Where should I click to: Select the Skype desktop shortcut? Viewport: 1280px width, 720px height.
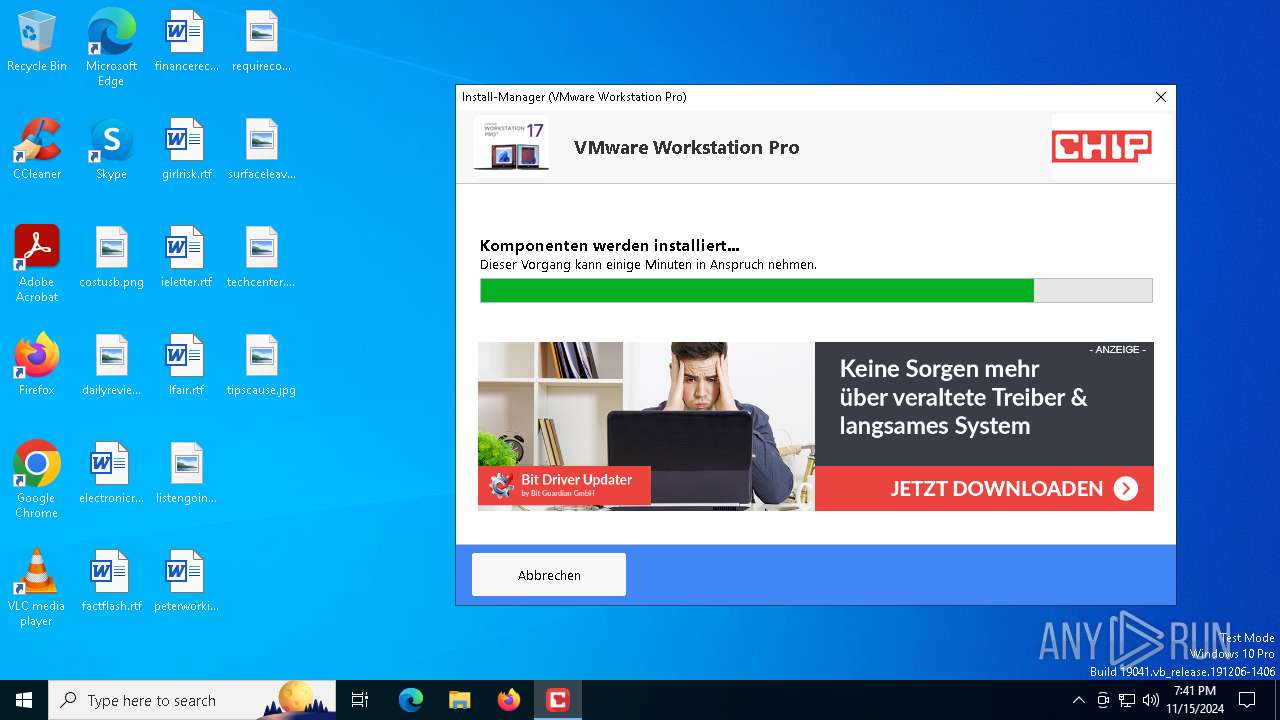click(111, 150)
